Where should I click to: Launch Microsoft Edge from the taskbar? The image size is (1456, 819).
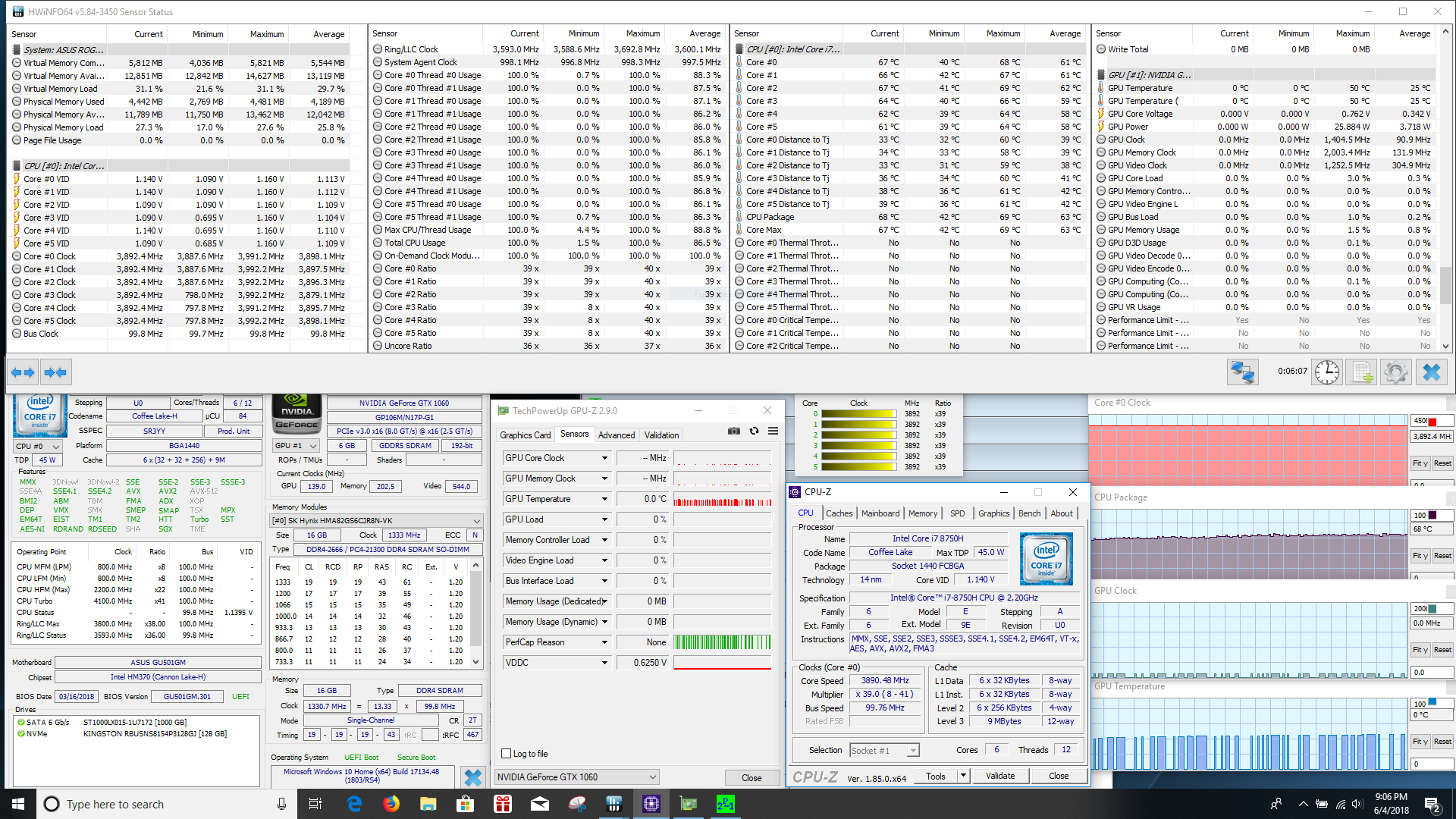click(354, 804)
